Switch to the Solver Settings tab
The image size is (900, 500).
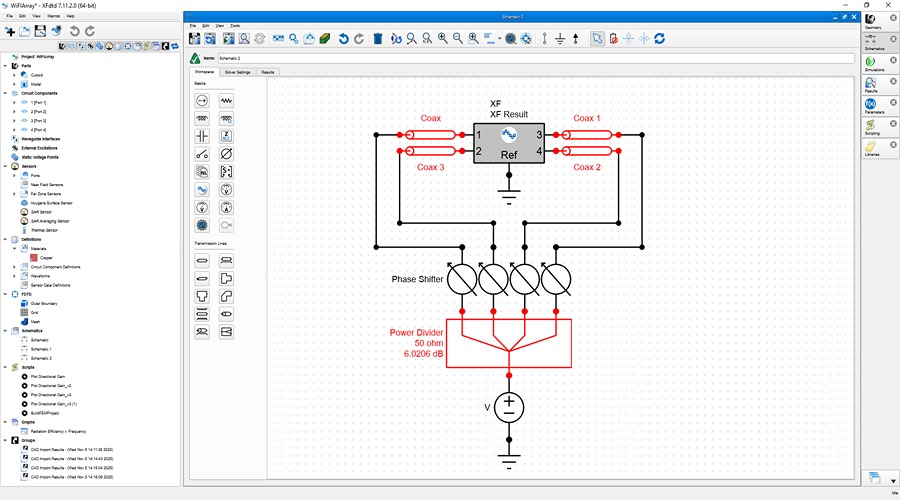click(238, 72)
